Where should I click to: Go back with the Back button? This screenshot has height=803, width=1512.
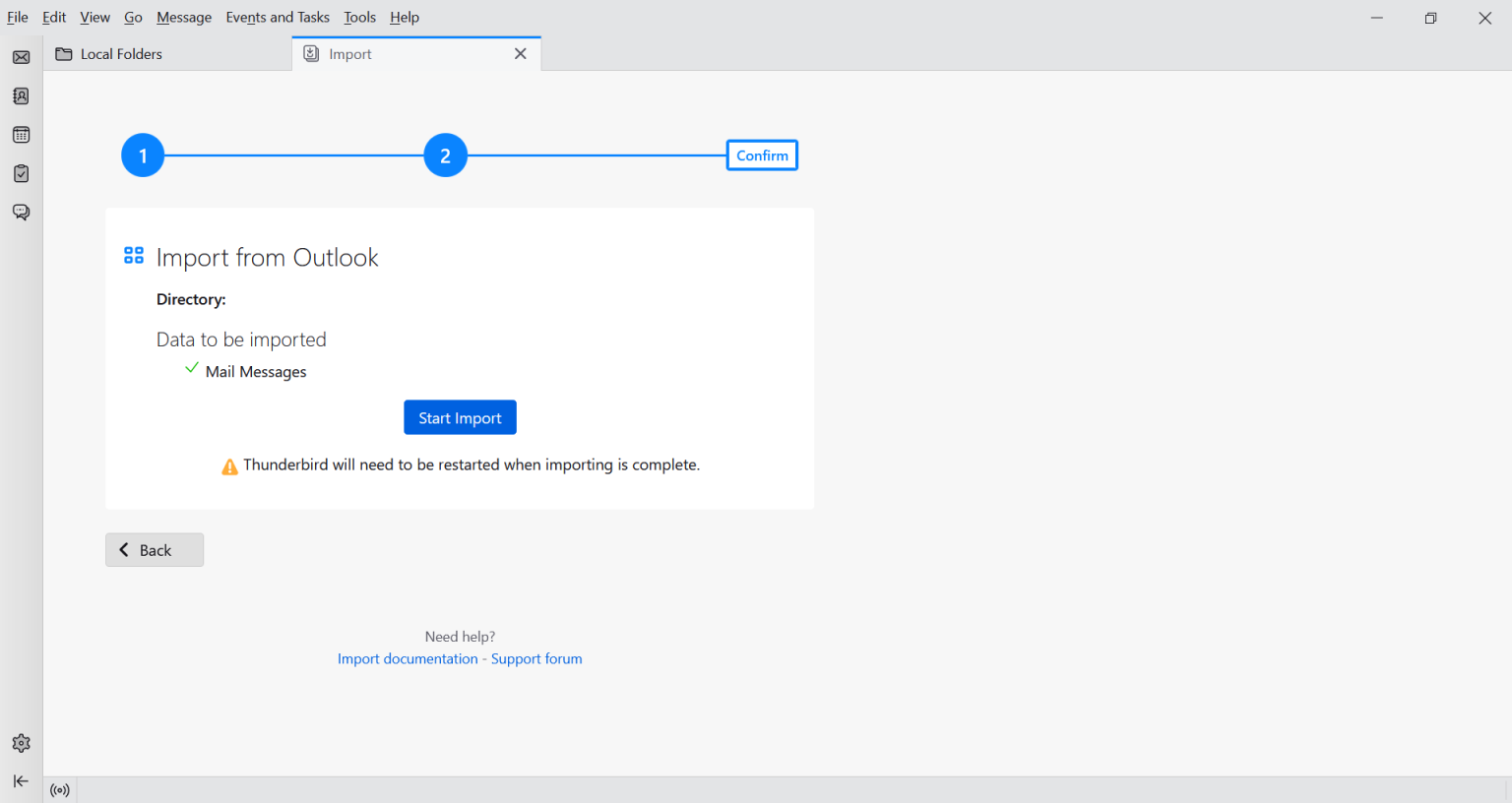pos(155,550)
